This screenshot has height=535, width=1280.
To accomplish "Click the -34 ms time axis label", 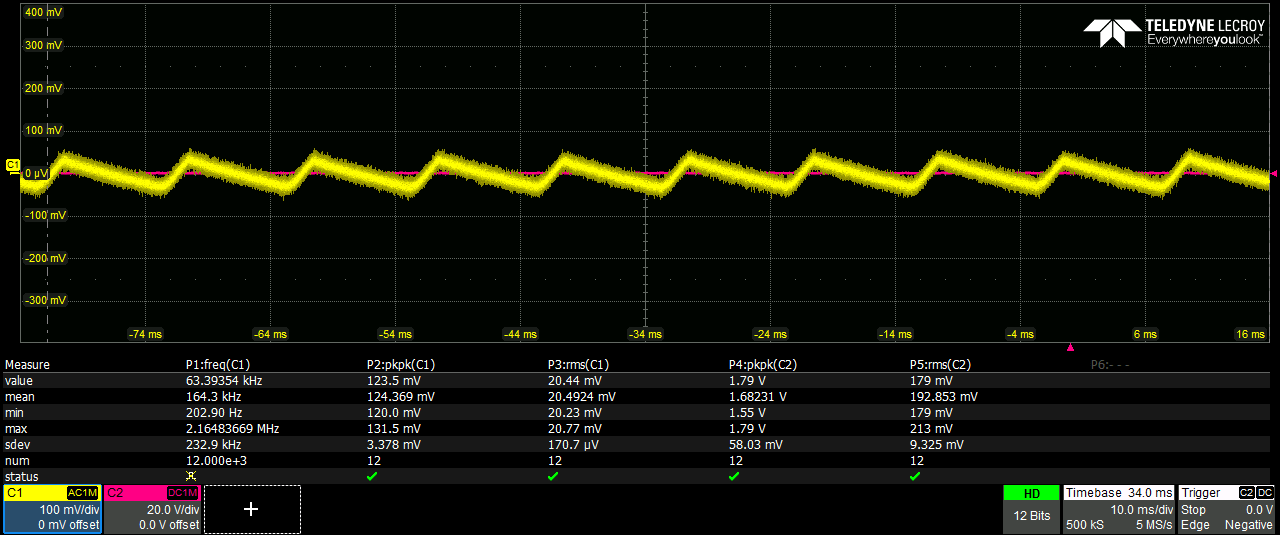I will pos(643,334).
